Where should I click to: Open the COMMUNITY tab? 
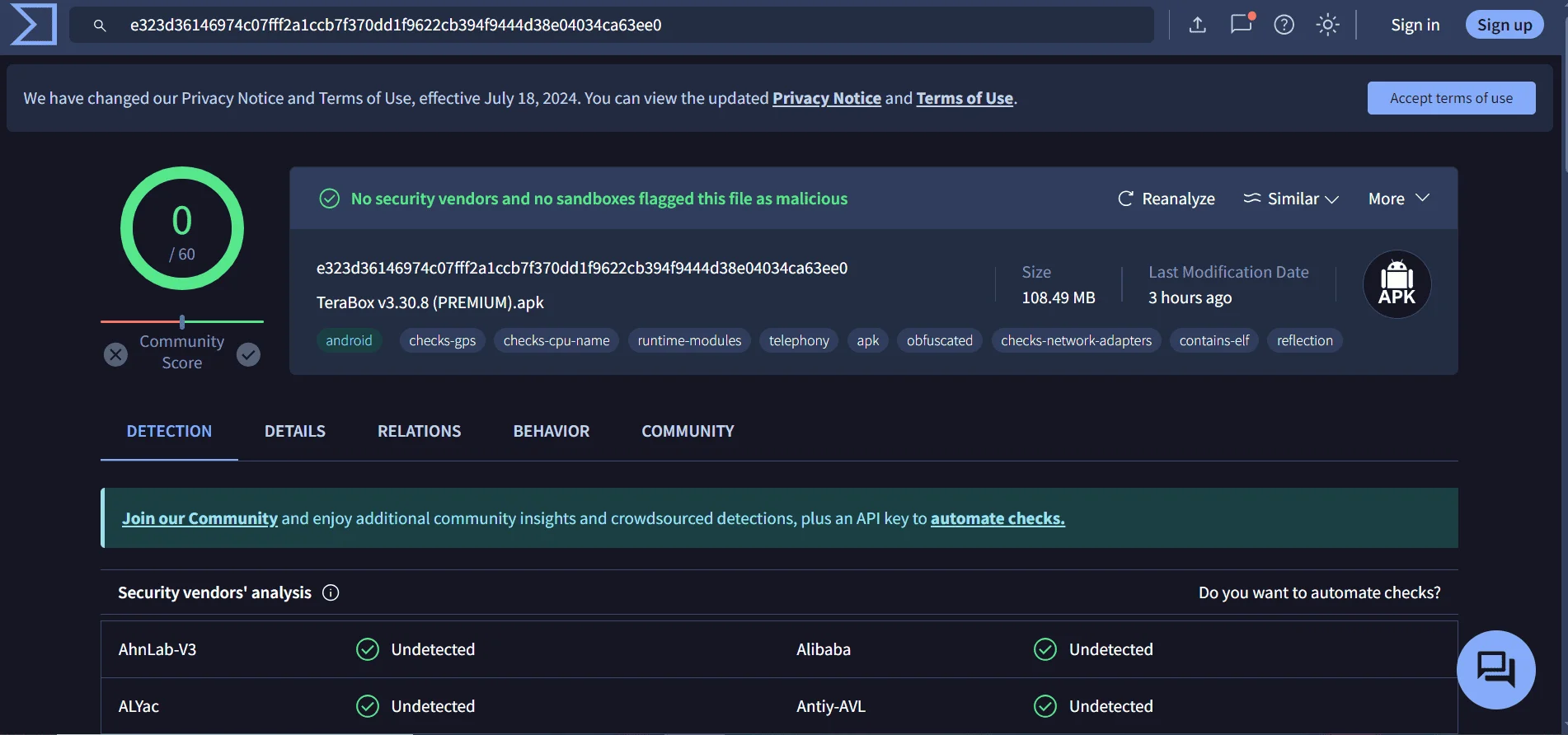coord(688,431)
